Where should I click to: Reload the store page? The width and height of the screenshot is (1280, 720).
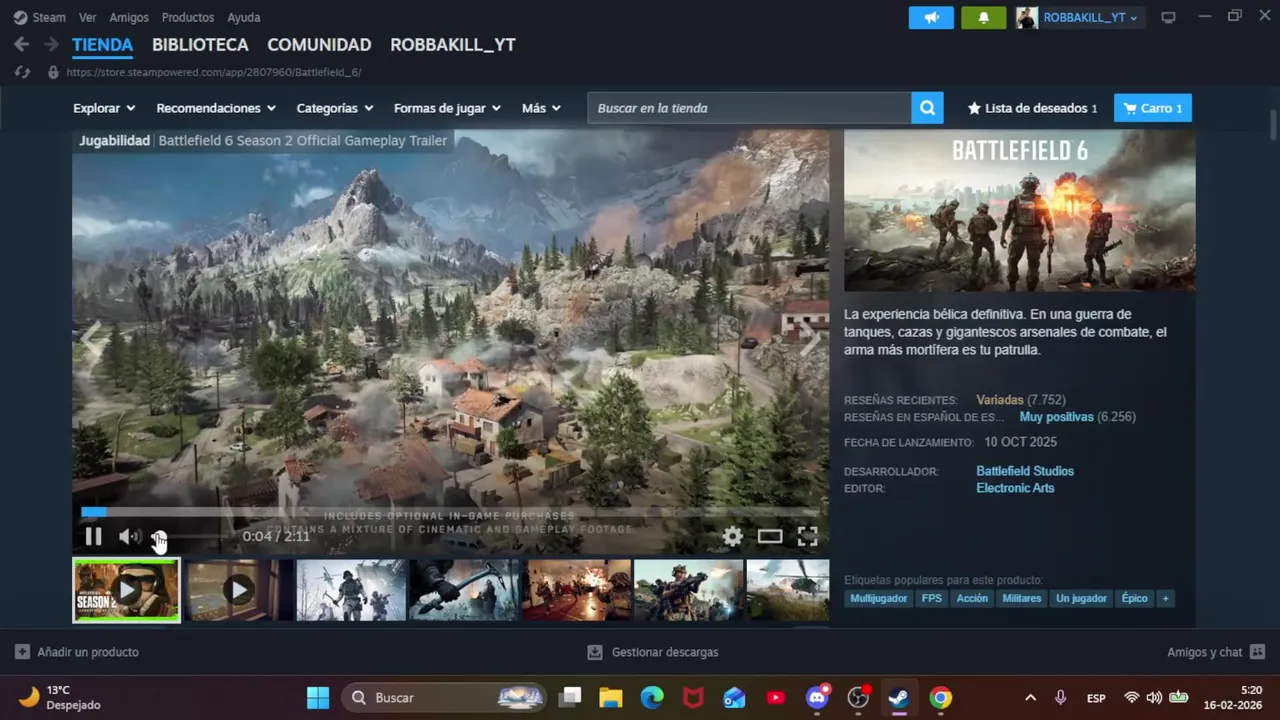[x=22, y=72]
